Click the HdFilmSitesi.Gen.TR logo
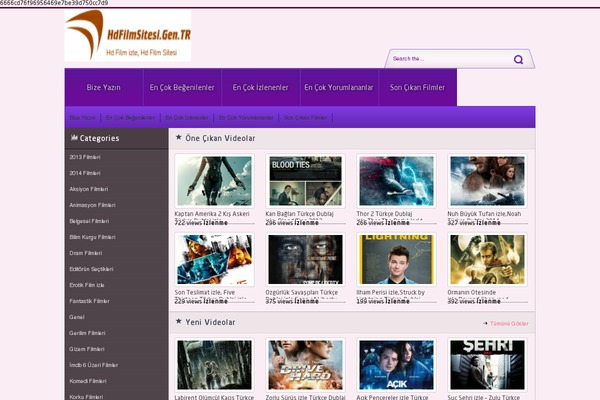Screen dimensions: 600x400 click(128, 36)
